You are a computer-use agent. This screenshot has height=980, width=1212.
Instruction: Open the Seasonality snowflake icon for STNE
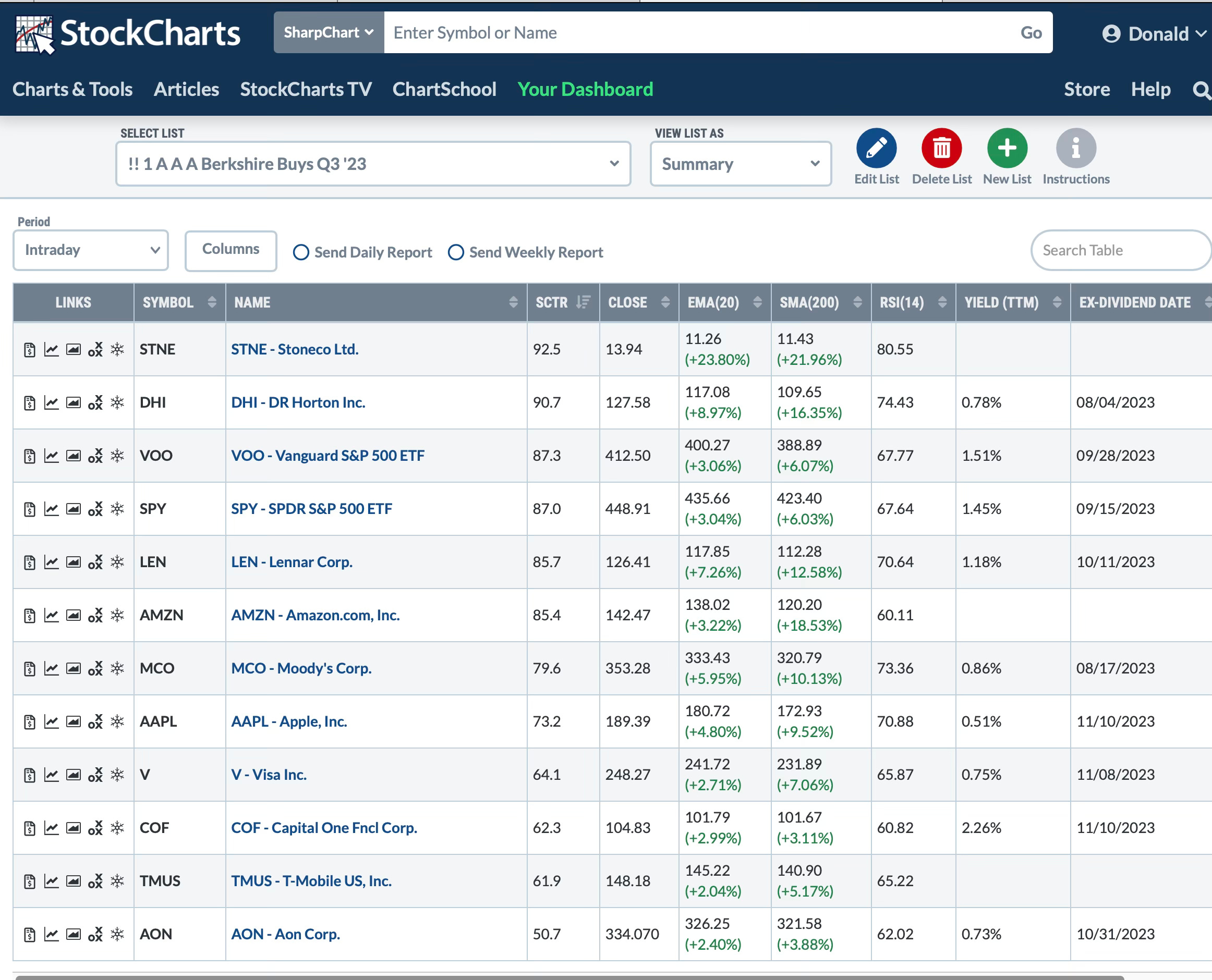[x=117, y=349]
